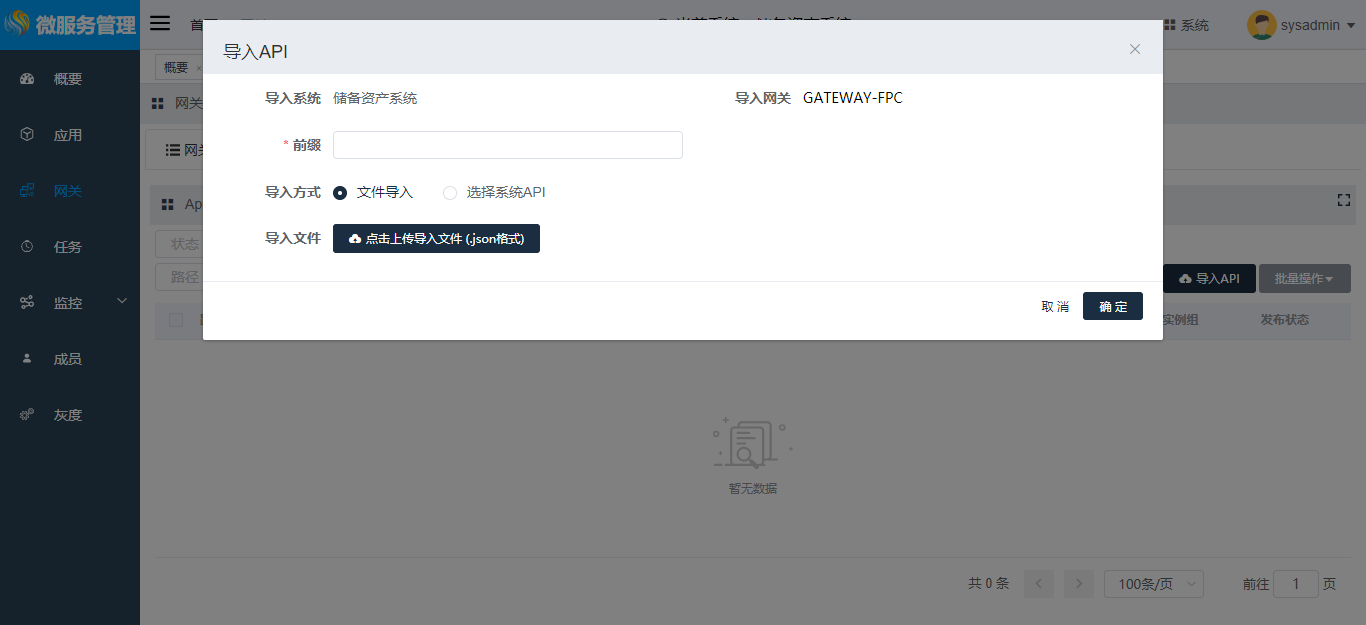
Task: Click the fullscreen expand icon on panel
Action: [1343, 201]
